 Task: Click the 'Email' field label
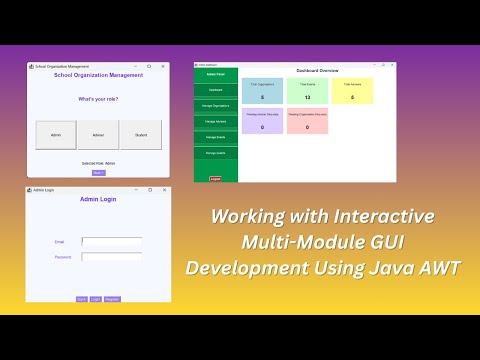(59, 242)
